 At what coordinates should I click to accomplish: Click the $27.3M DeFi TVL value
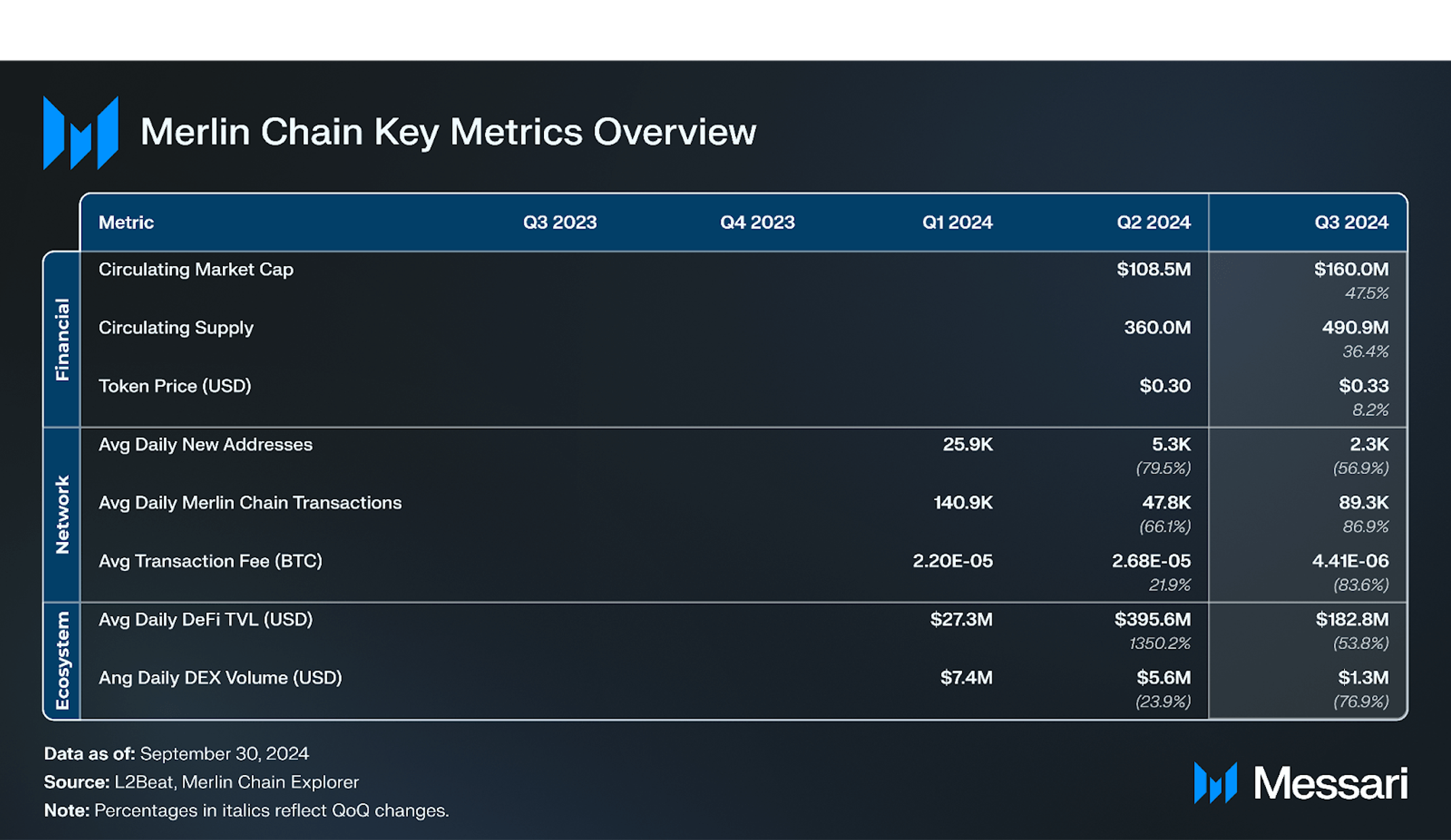pos(961,619)
